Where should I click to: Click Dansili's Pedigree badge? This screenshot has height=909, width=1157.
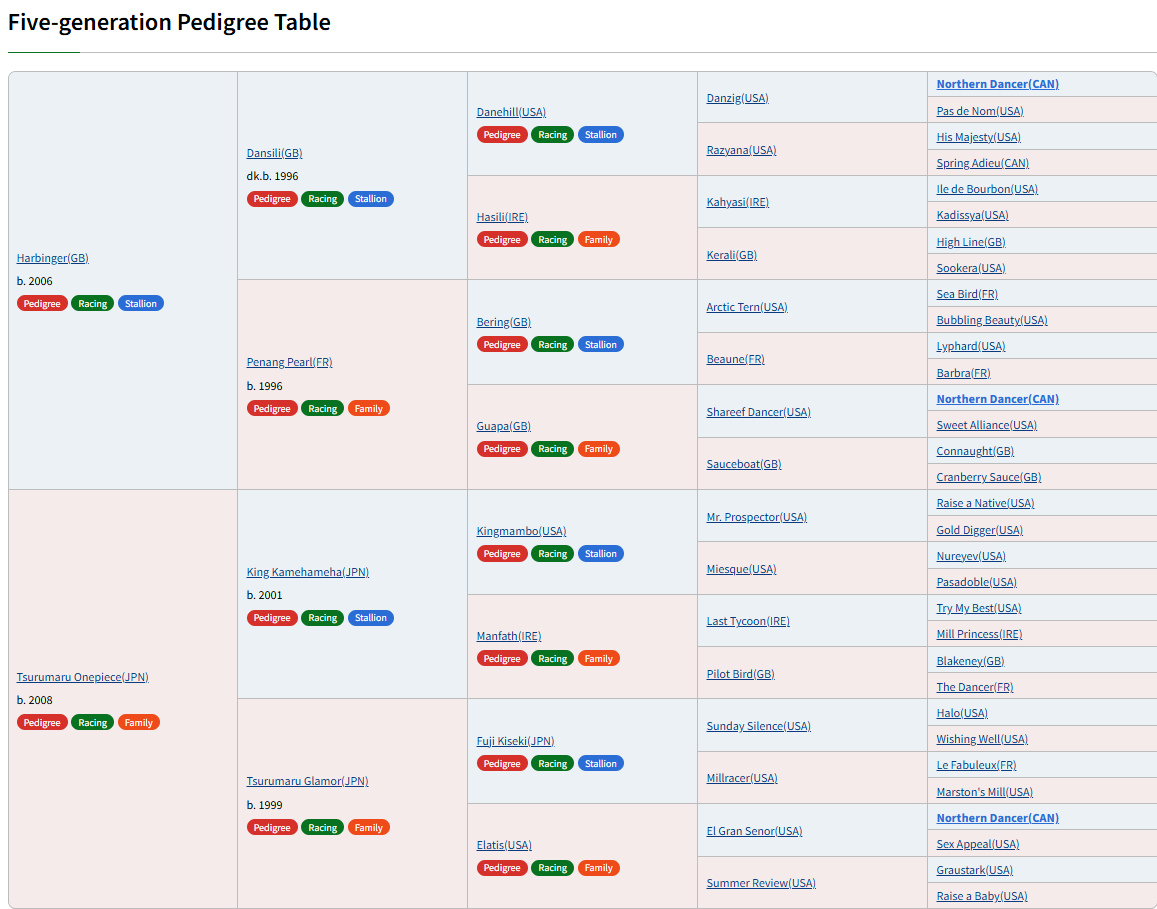[272, 198]
